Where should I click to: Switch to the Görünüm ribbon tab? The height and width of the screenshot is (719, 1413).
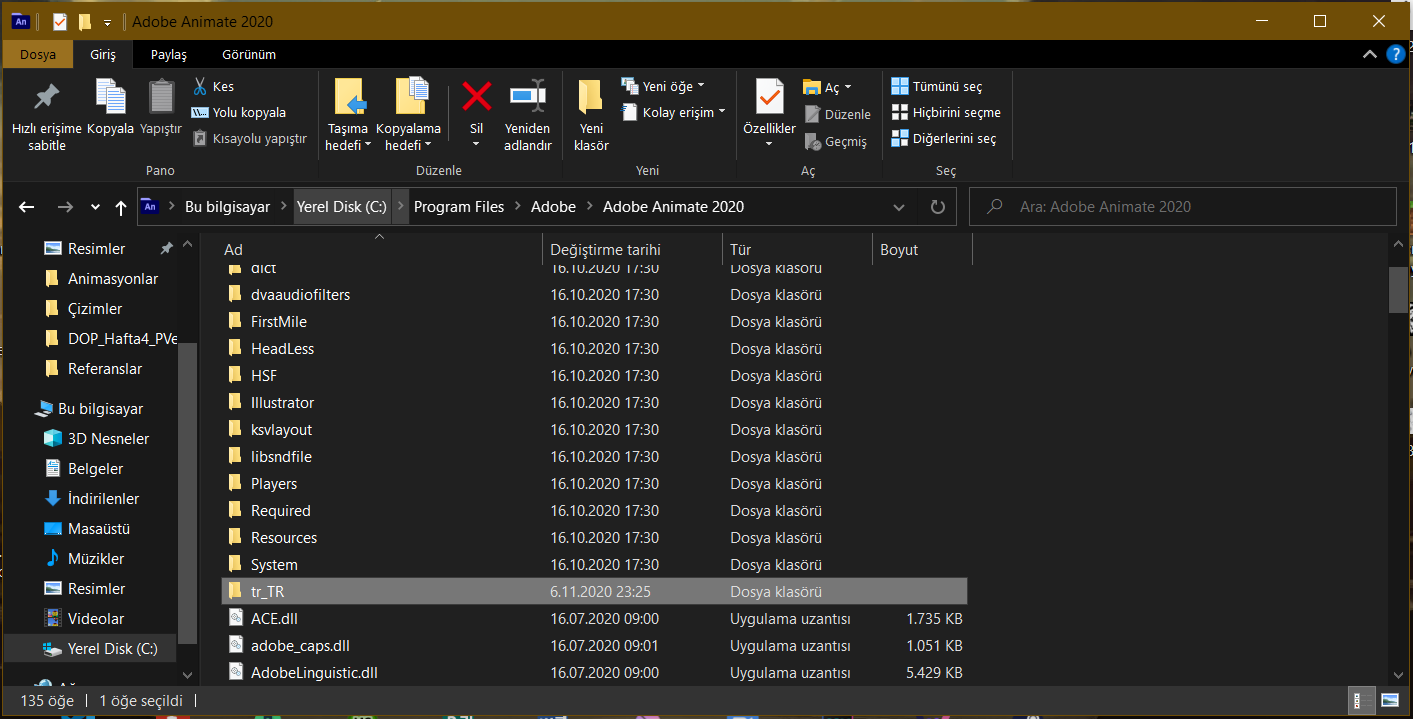click(249, 55)
